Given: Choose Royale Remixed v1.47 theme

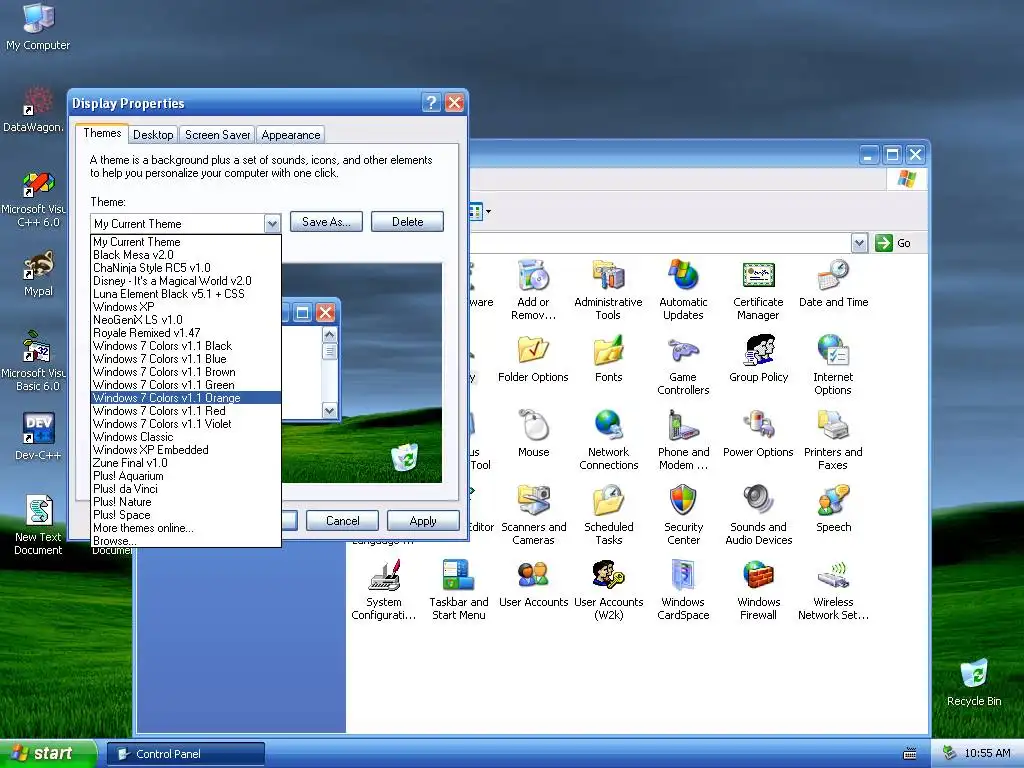Looking at the screenshot, I should (x=186, y=333).
